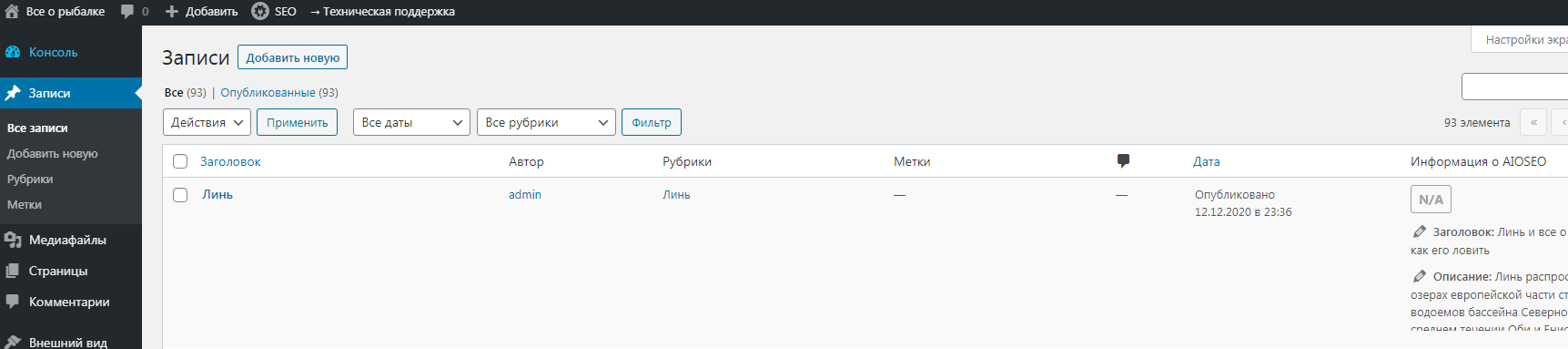
Task: Click the Добавить новую button near title
Action: pyautogui.click(x=292, y=57)
